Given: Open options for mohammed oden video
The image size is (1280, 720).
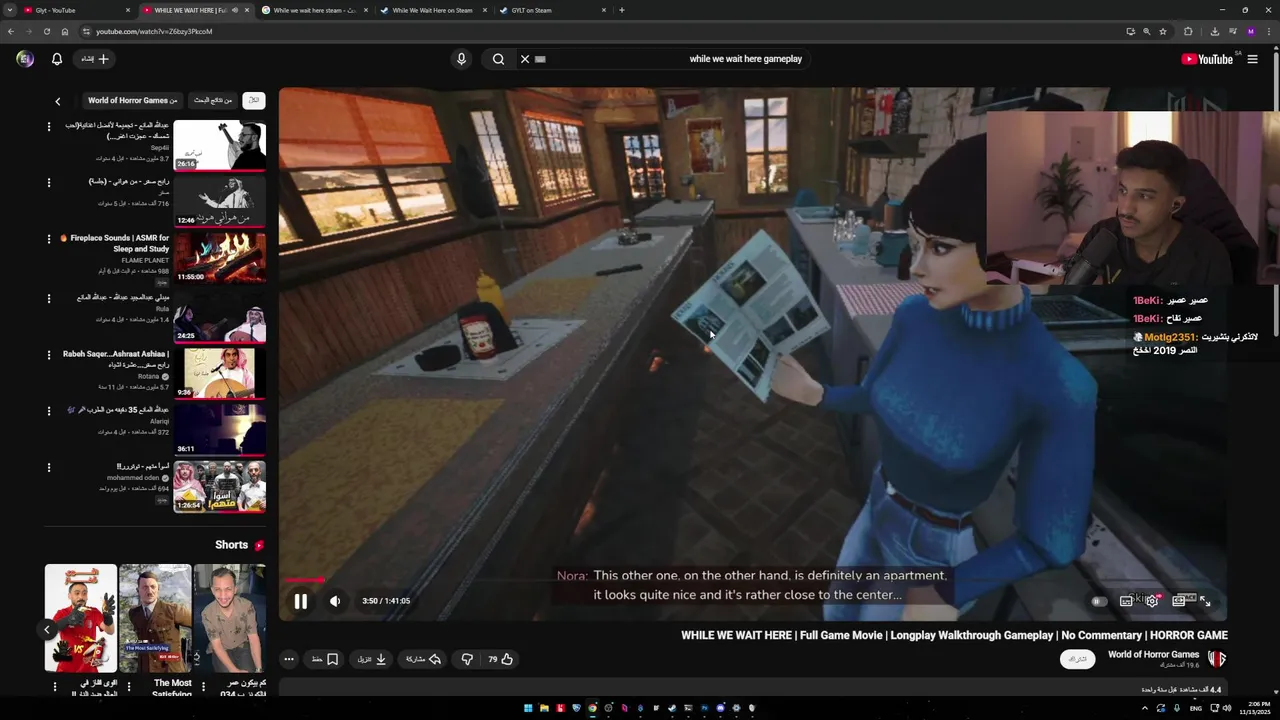Looking at the screenshot, I should (x=48, y=466).
